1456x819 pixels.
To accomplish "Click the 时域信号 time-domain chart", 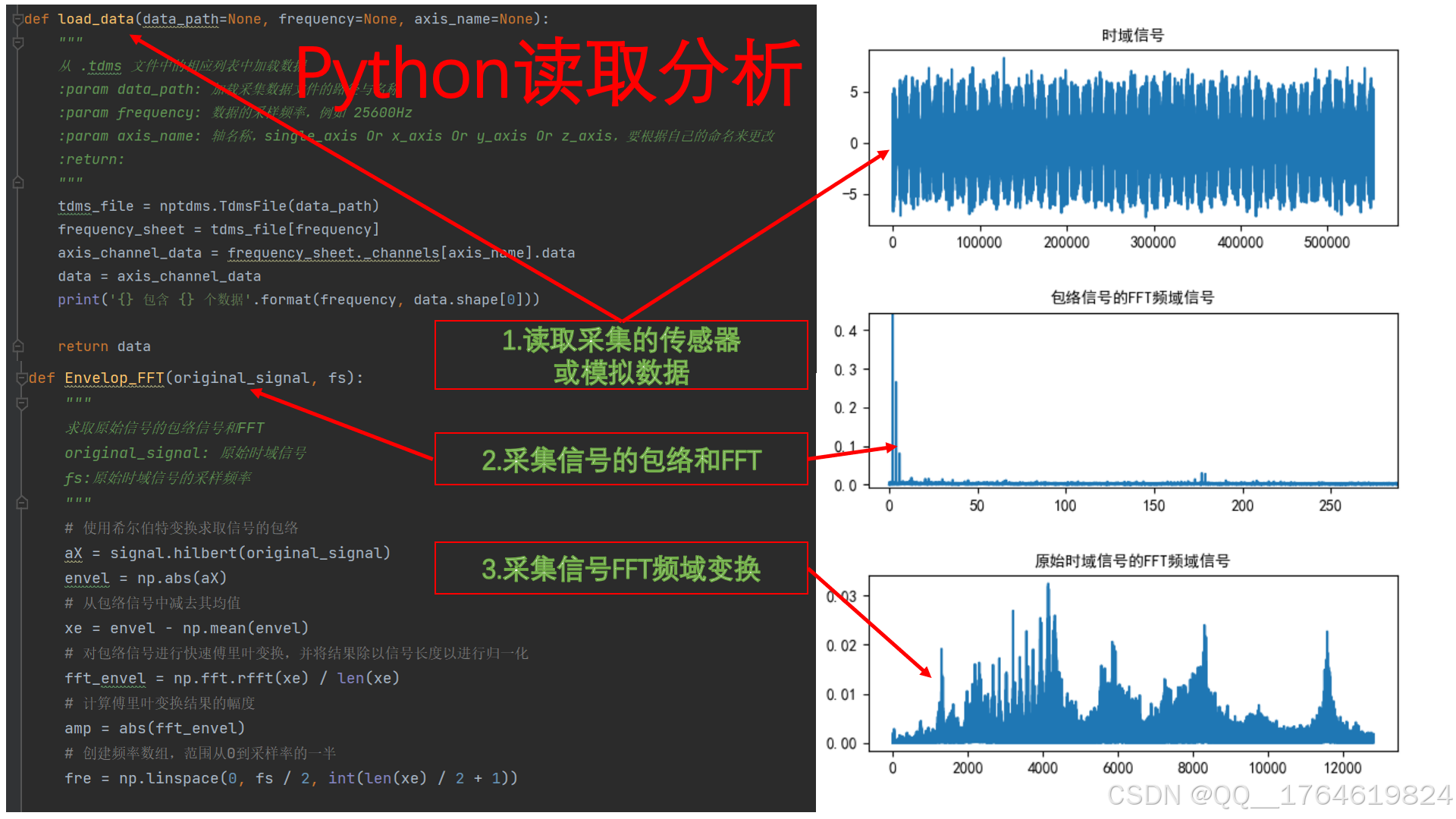I will [1132, 139].
